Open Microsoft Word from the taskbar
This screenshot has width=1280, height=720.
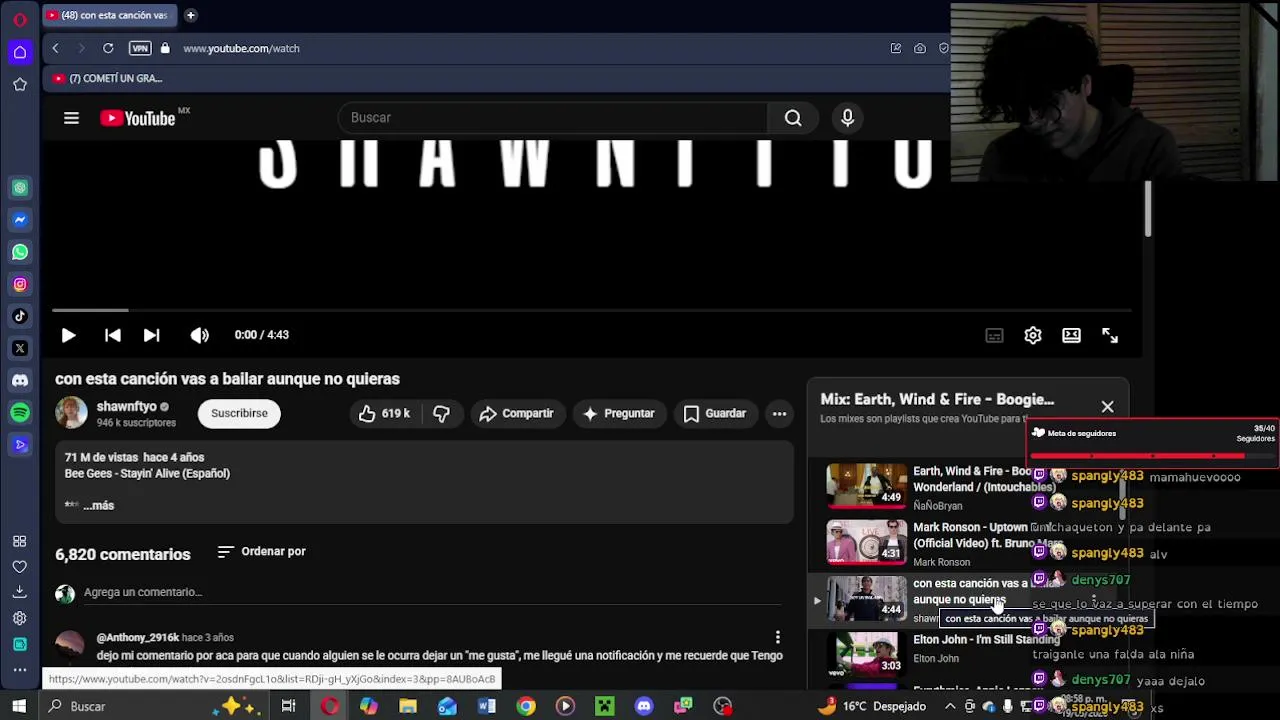point(486,706)
